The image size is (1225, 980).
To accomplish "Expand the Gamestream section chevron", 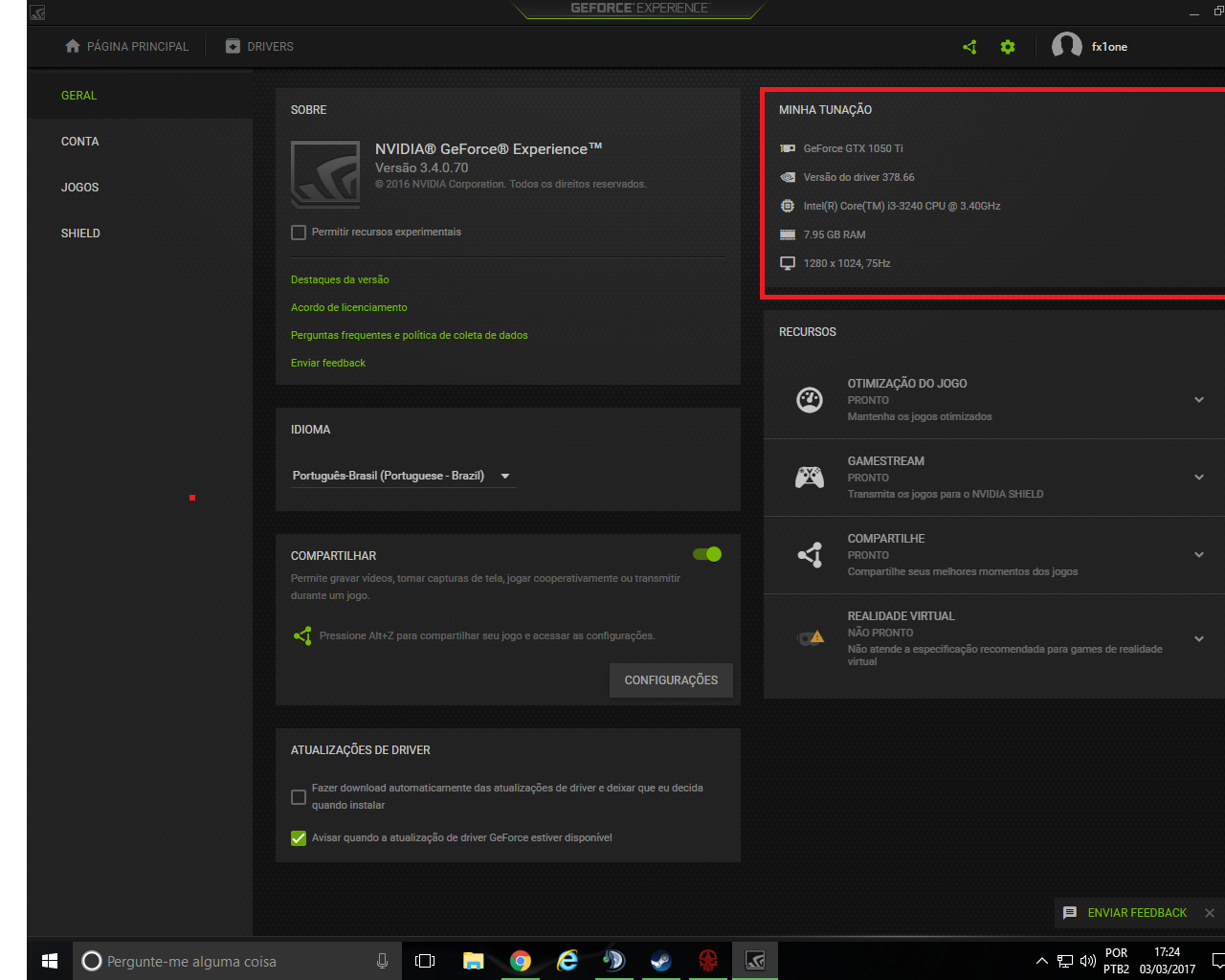I will [1199, 478].
